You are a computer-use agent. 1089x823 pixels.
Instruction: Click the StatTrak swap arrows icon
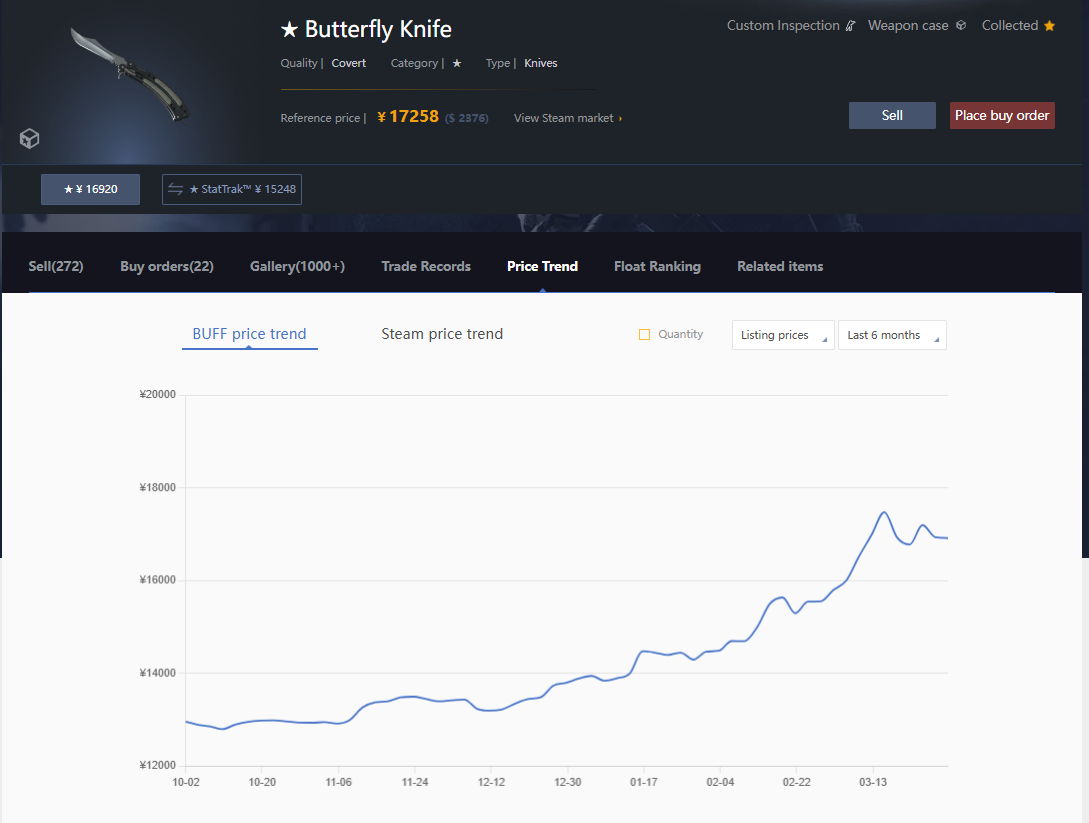pos(176,189)
